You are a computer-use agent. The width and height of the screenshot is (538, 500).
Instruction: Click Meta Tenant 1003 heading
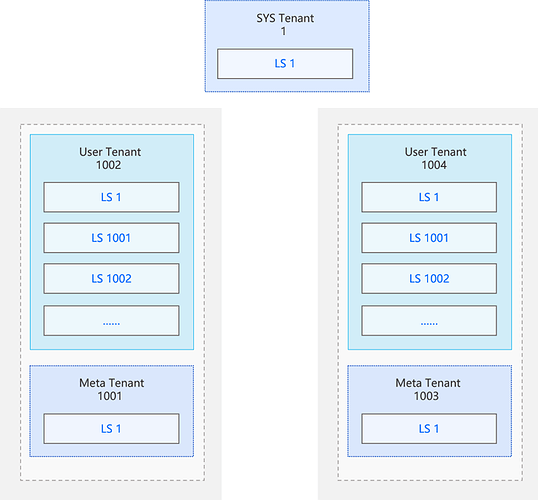click(x=428, y=389)
